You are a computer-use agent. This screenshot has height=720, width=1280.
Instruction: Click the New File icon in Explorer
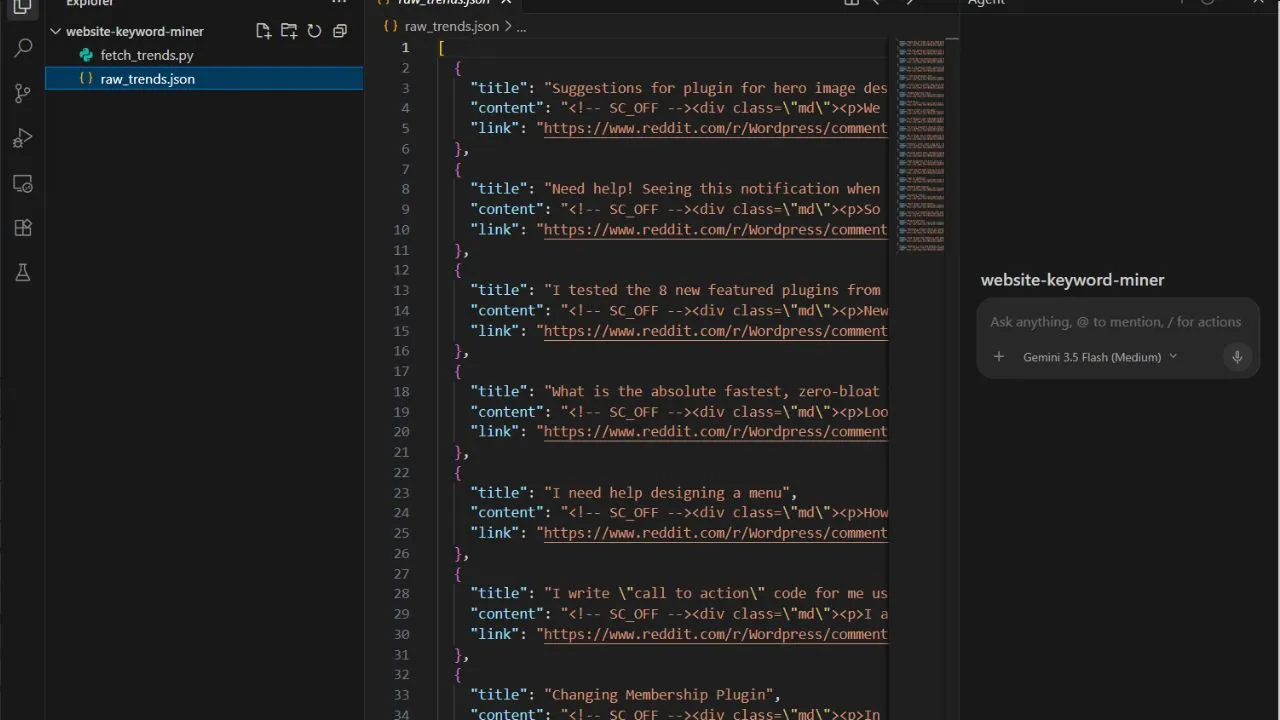click(263, 31)
